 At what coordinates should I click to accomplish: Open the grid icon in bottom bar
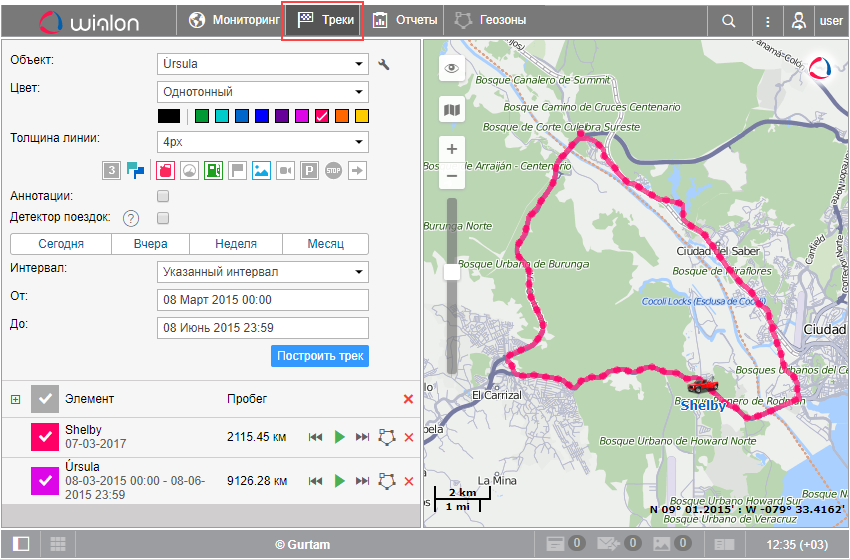coord(58,544)
